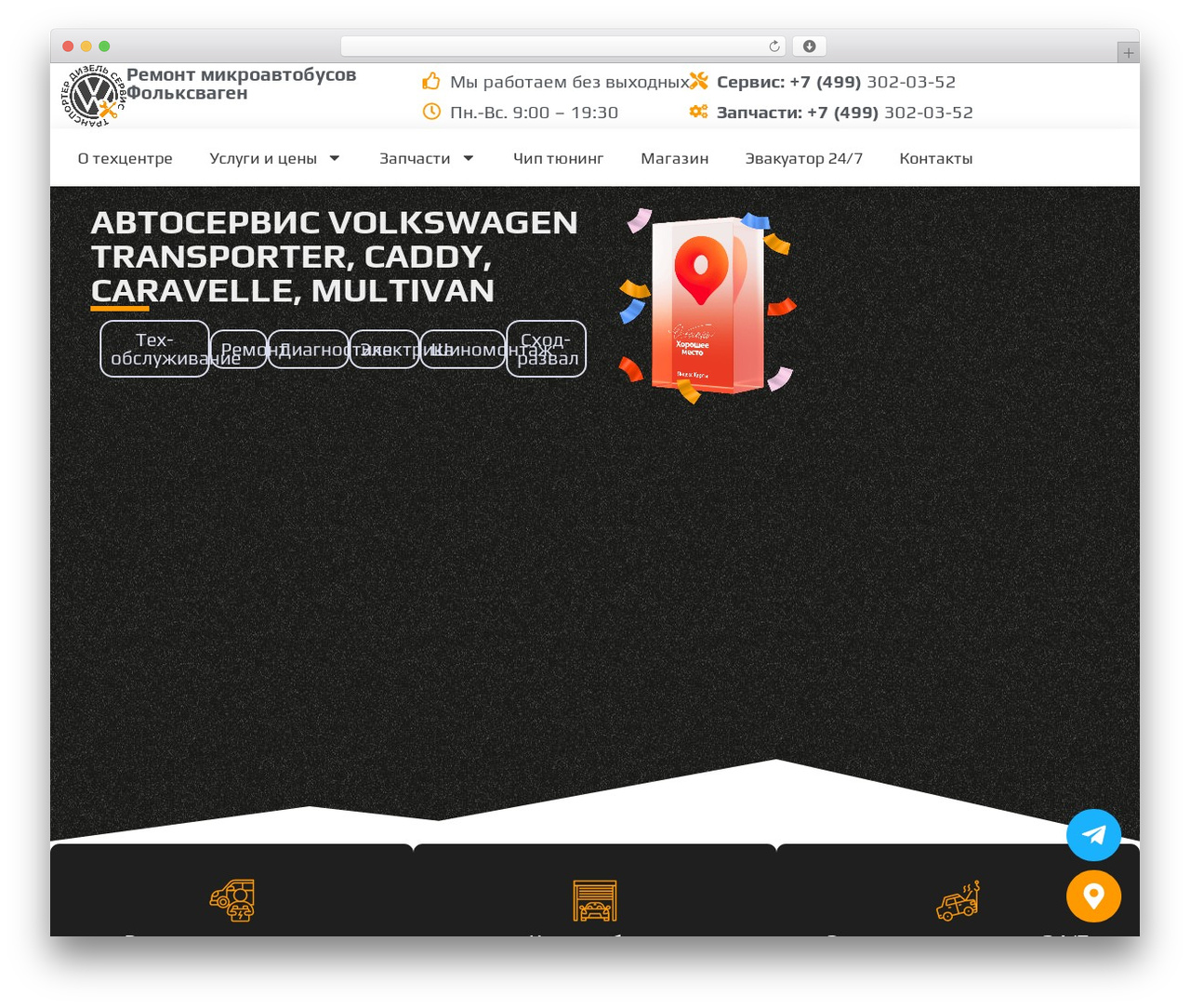
Task: Click the clock icon beside opening hours
Action: click(431, 112)
